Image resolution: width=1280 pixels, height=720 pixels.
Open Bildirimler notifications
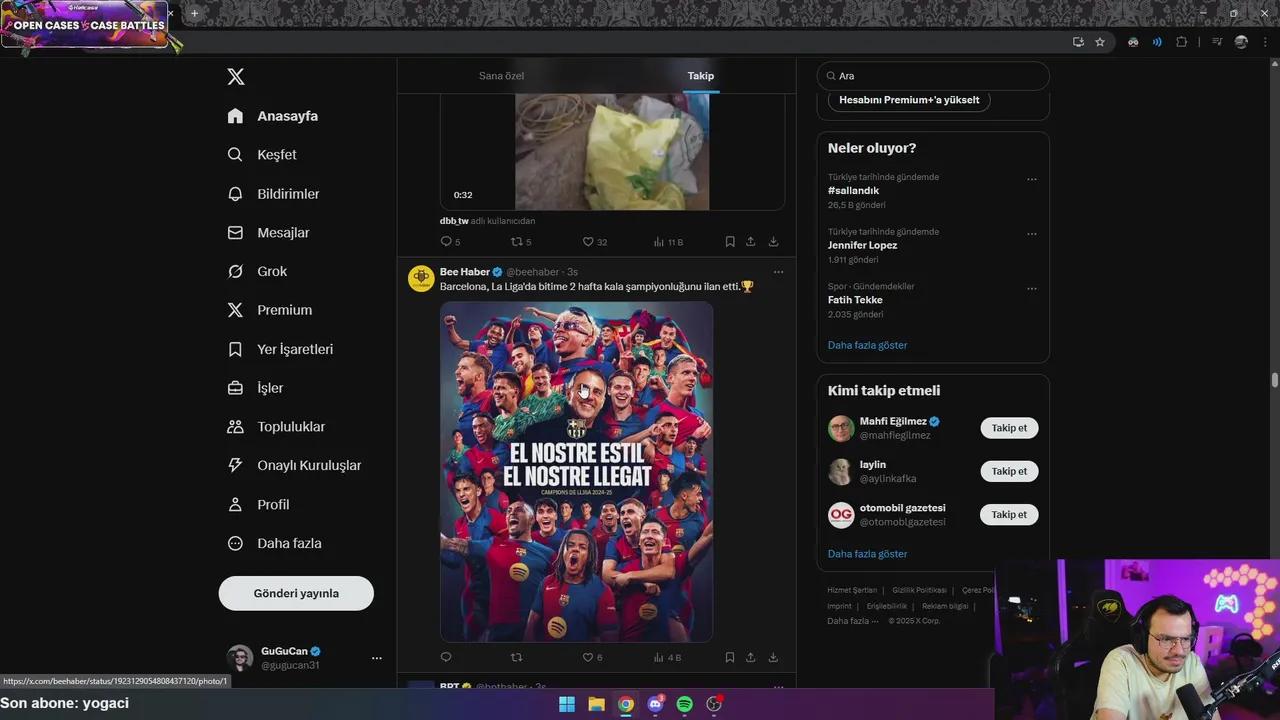tap(273, 194)
